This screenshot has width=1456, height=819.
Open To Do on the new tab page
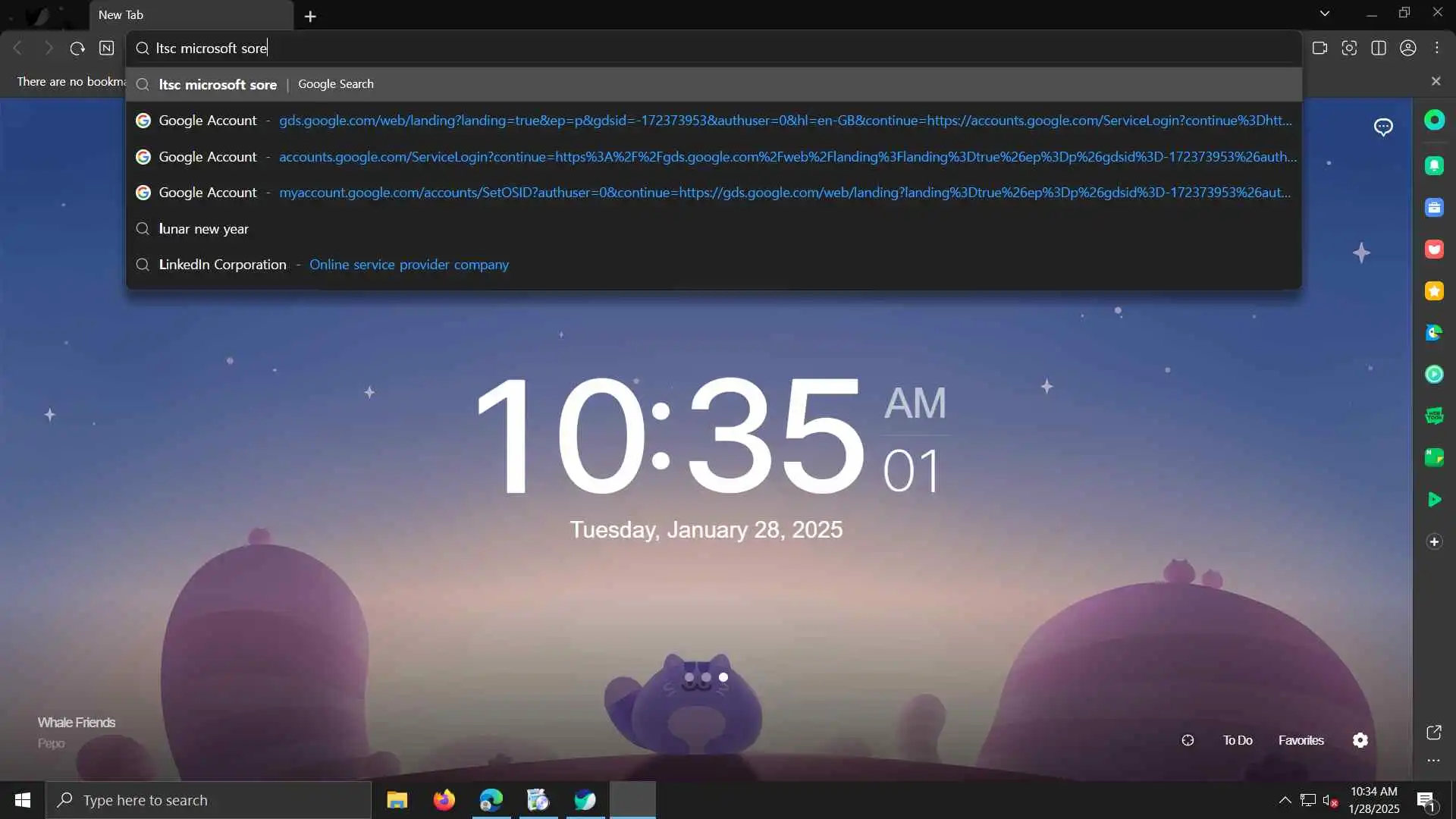[1237, 740]
